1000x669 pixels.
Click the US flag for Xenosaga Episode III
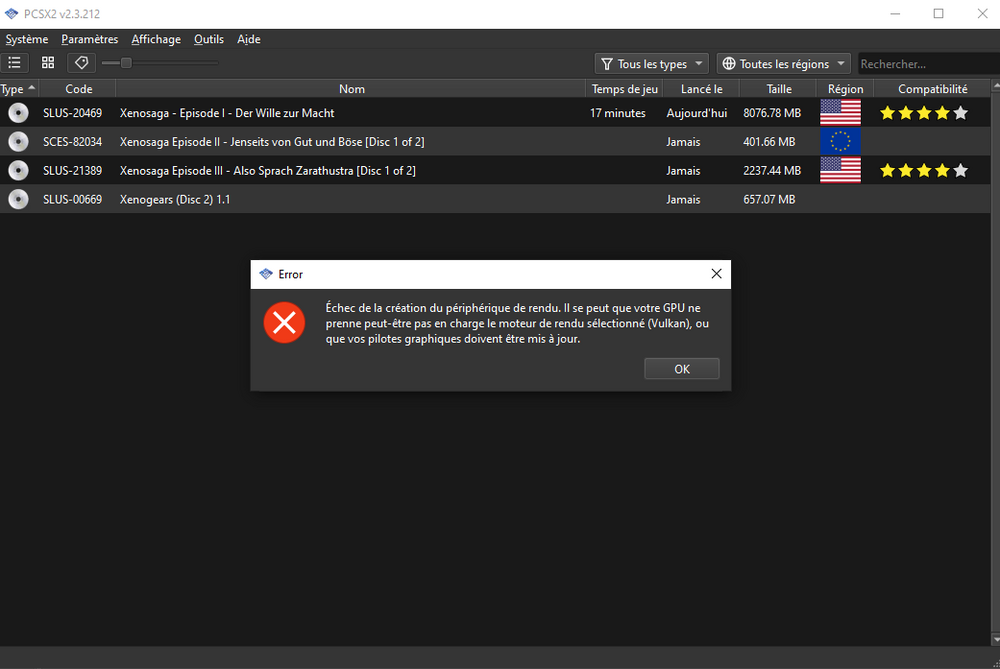[840, 171]
